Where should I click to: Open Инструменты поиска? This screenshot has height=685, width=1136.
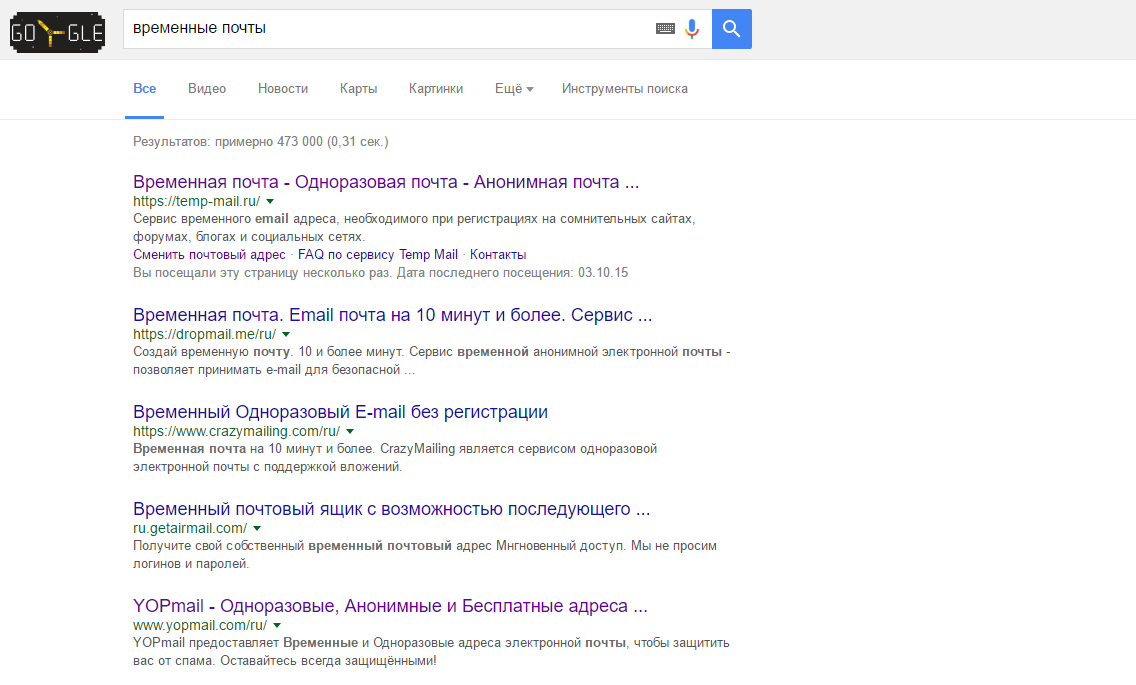point(625,88)
